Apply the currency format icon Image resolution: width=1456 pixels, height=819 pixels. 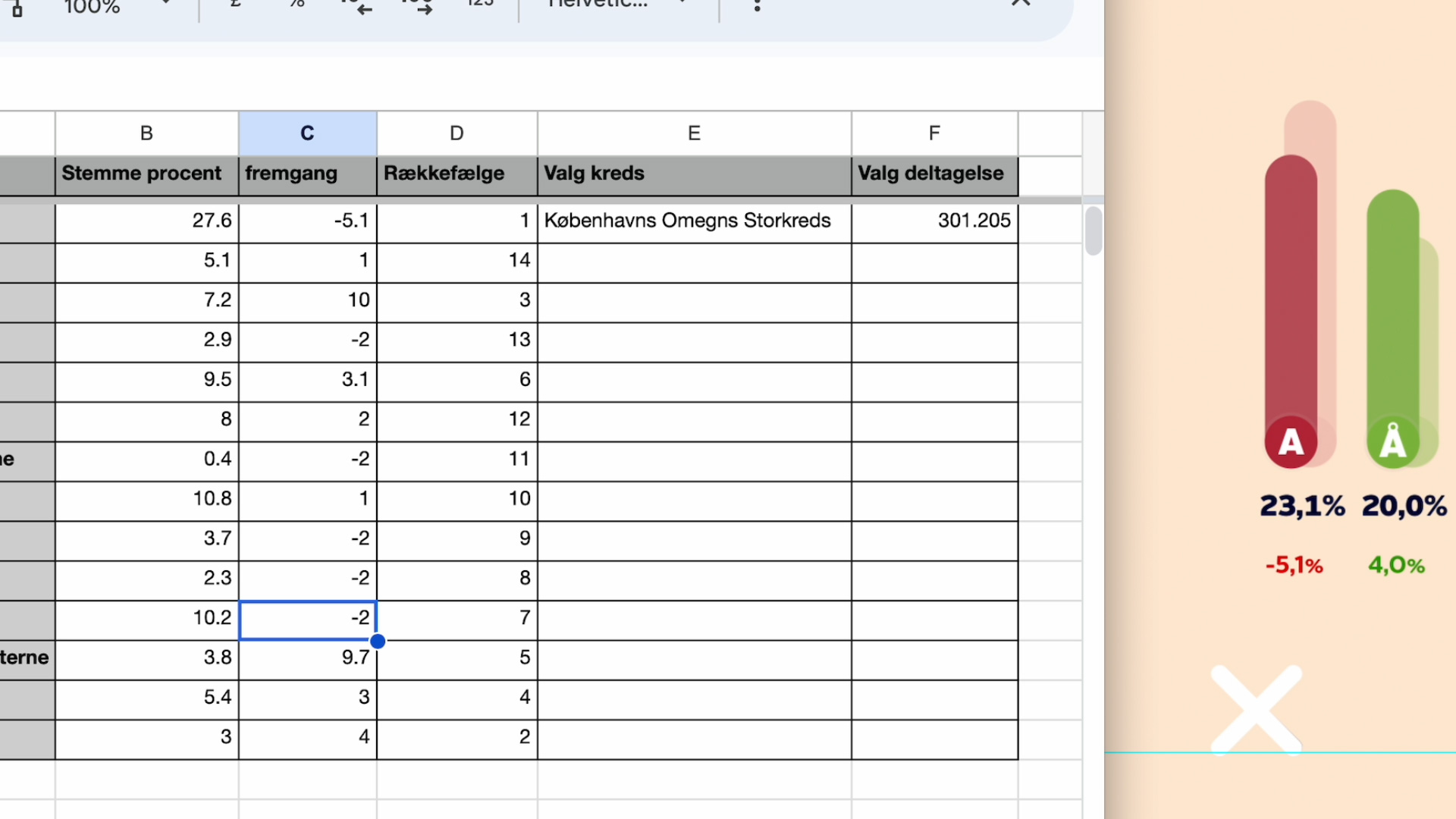(236, 4)
